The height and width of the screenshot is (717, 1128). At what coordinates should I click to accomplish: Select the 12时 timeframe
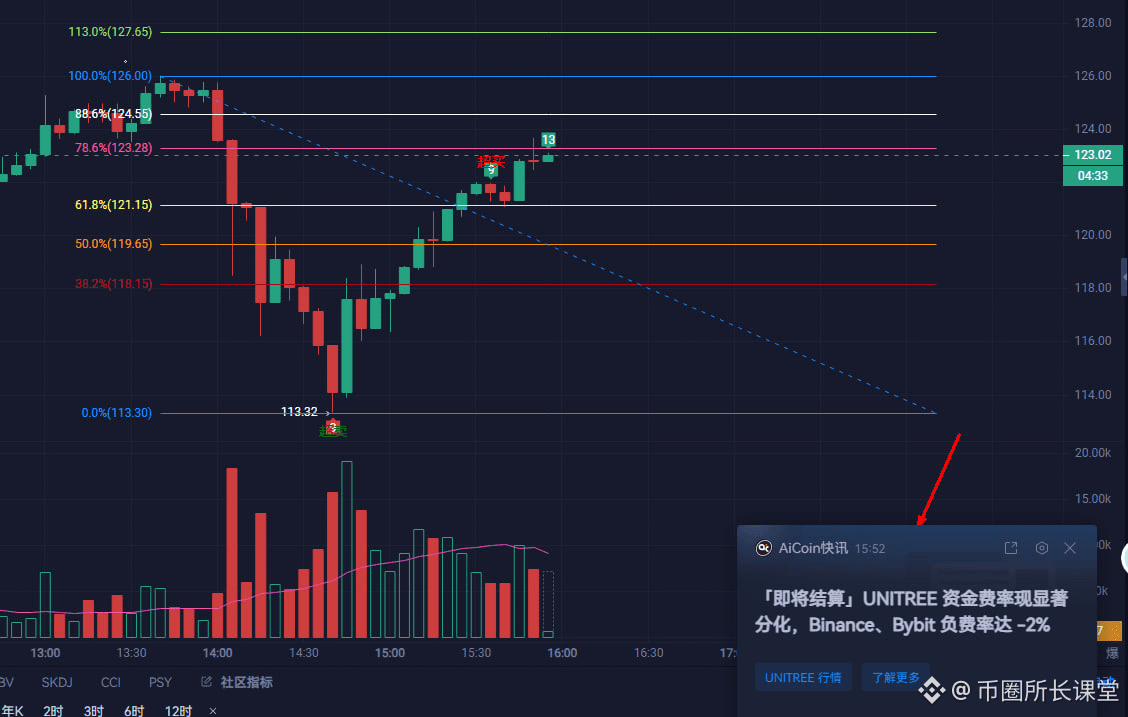[x=178, y=711]
